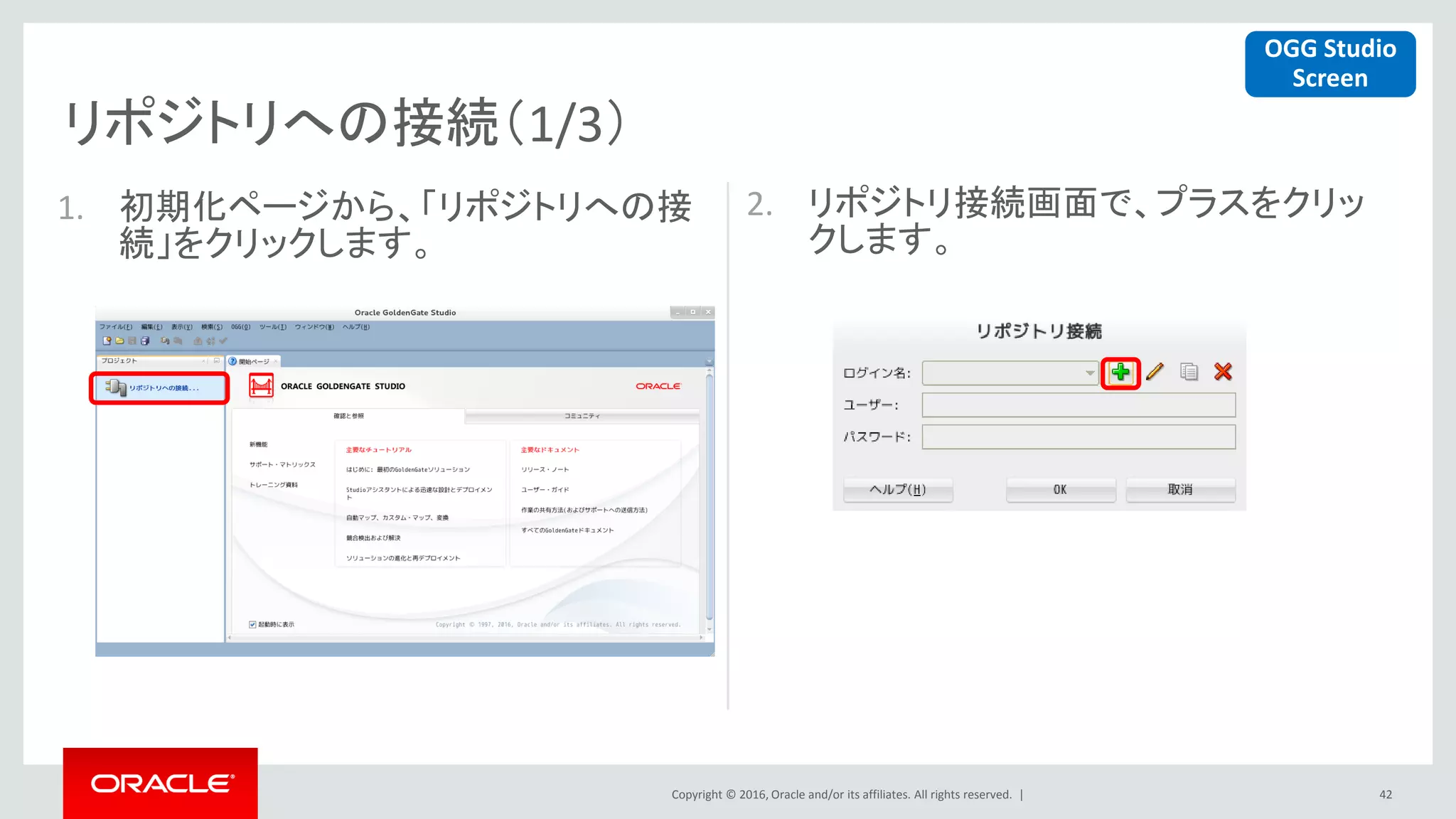Open the トレーニング資料 link

(273, 485)
